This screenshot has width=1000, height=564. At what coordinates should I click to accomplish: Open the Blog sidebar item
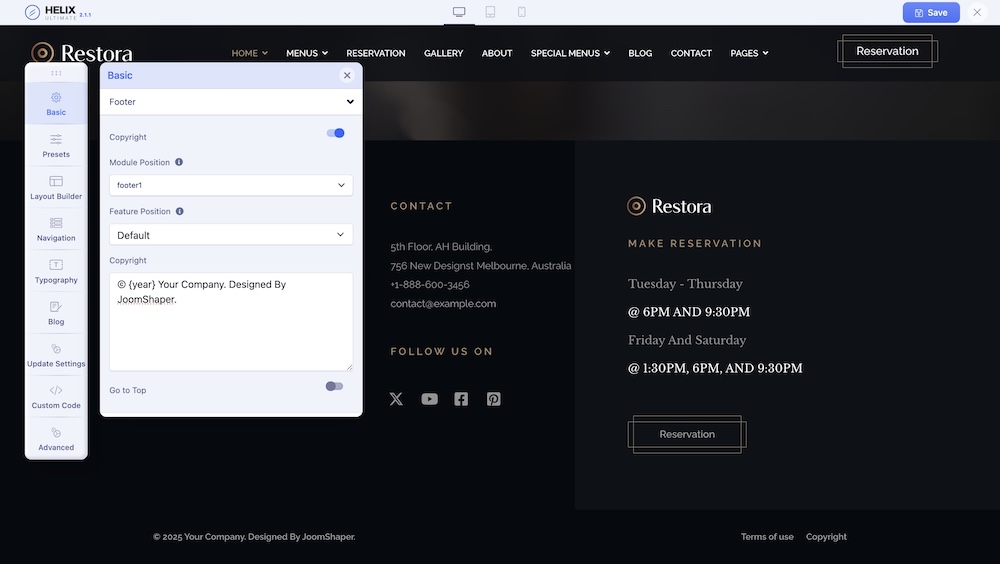[56, 313]
